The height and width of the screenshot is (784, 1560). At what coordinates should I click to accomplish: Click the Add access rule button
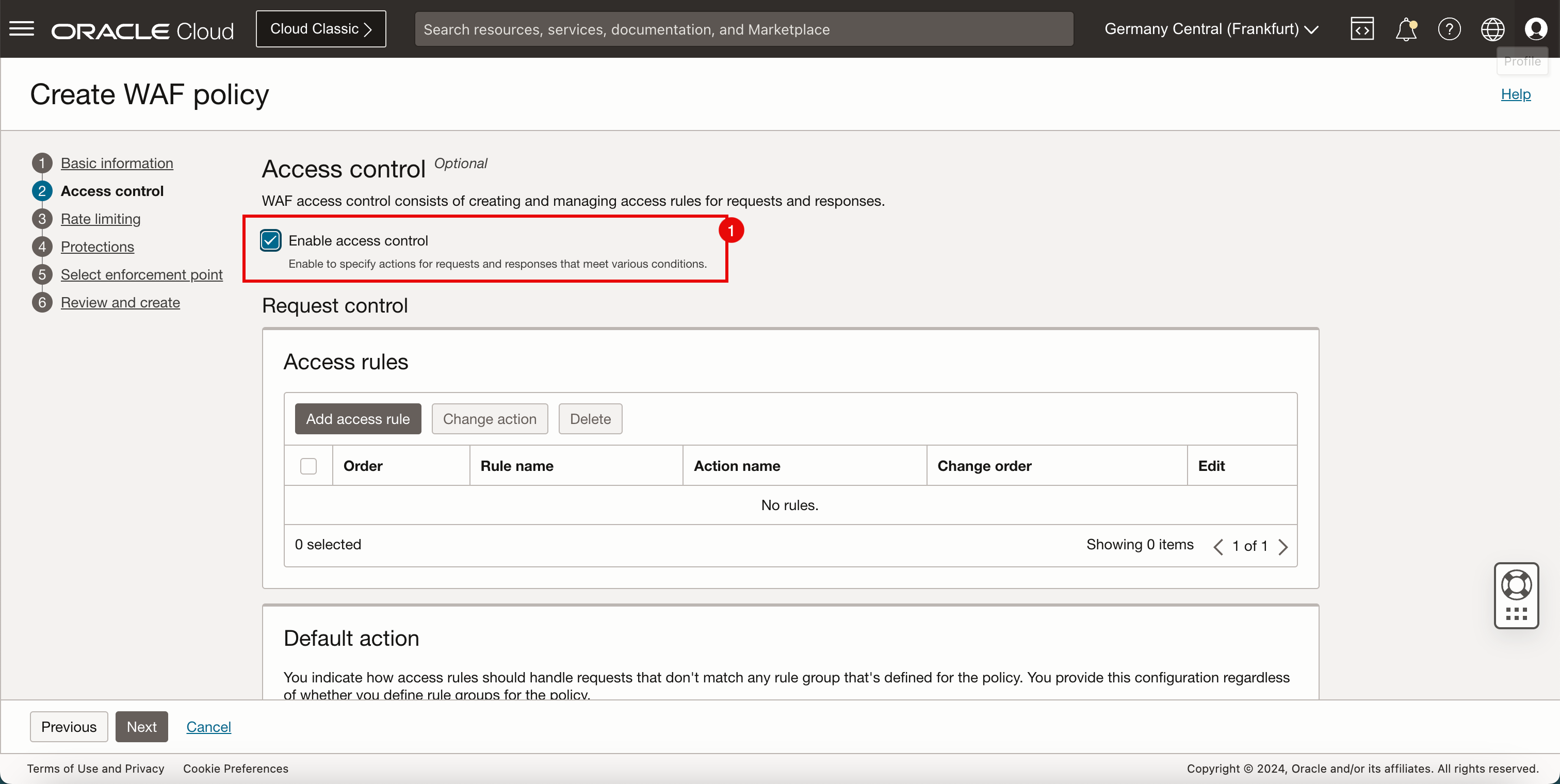(x=358, y=418)
